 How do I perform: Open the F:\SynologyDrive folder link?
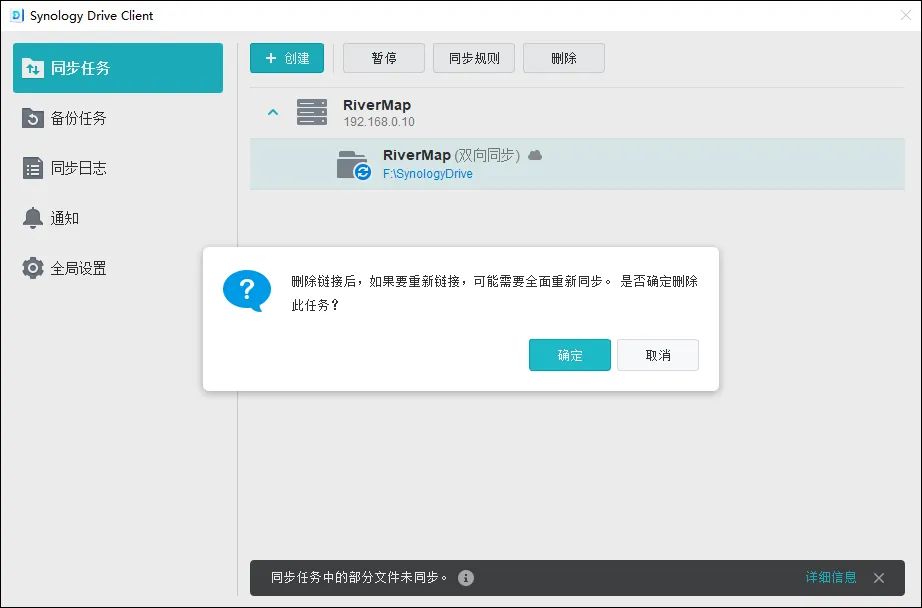click(427, 174)
